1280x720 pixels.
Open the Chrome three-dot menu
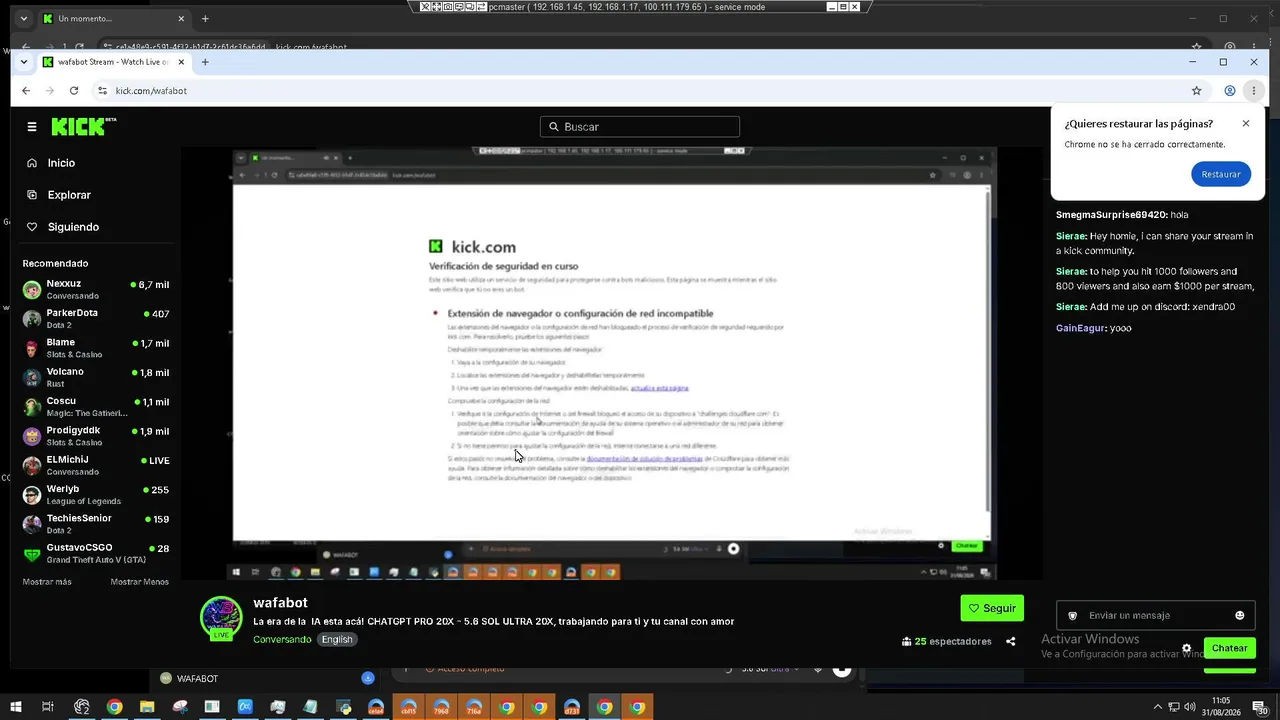(x=1254, y=91)
